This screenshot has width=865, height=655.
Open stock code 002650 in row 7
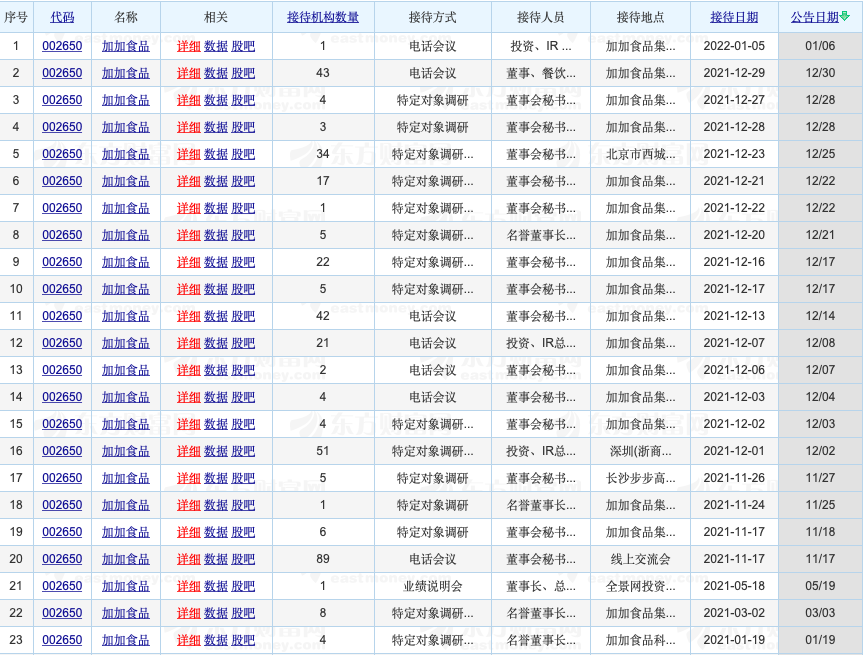click(62, 208)
